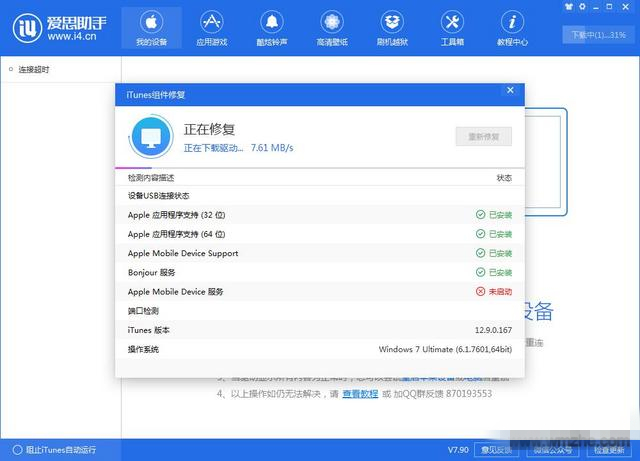Click the 重新修复 button
The height and width of the screenshot is (461, 640).
[x=484, y=136]
